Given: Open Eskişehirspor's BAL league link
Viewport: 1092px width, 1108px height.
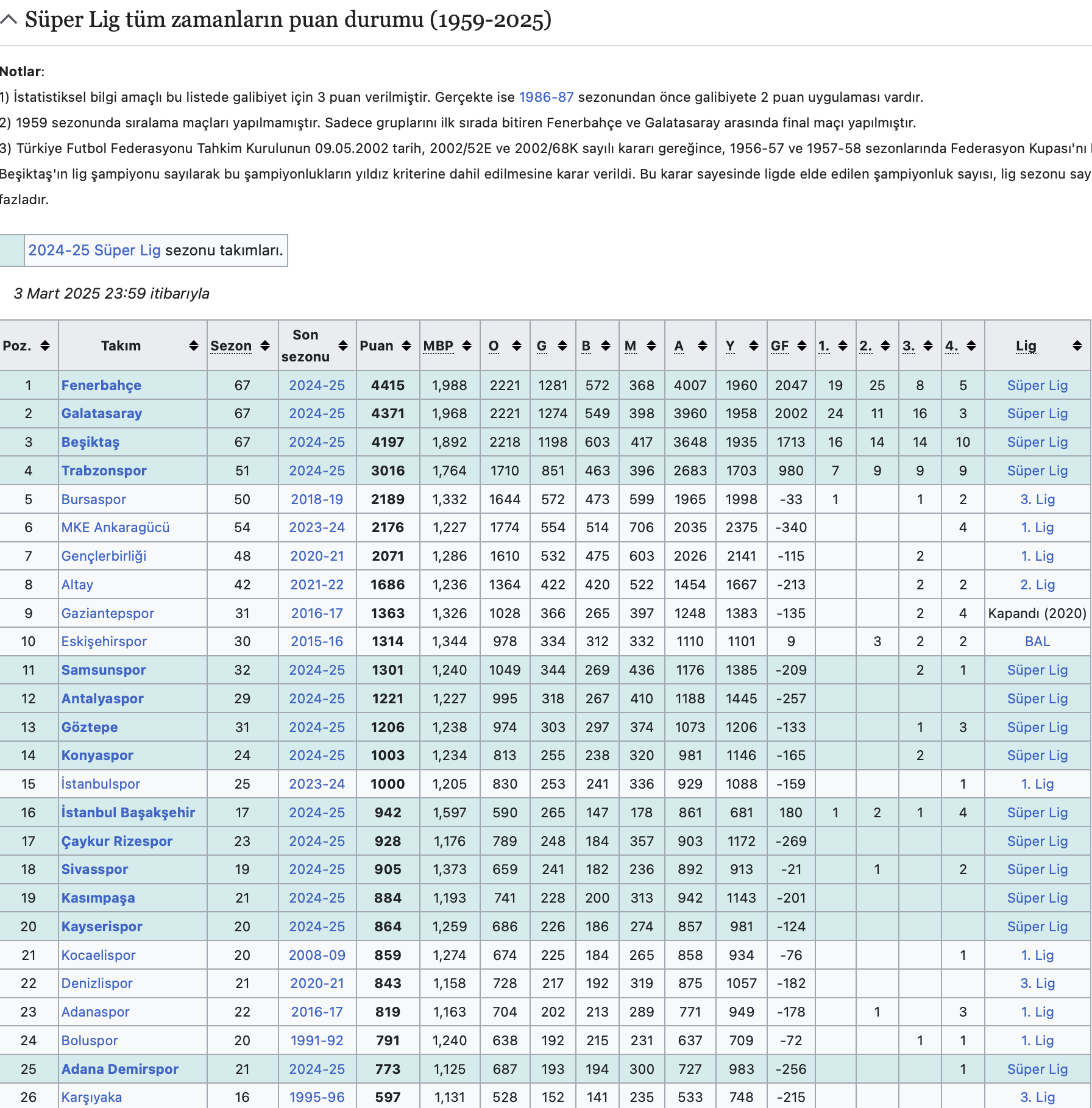Looking at the screenshot, I should 1037,642.
